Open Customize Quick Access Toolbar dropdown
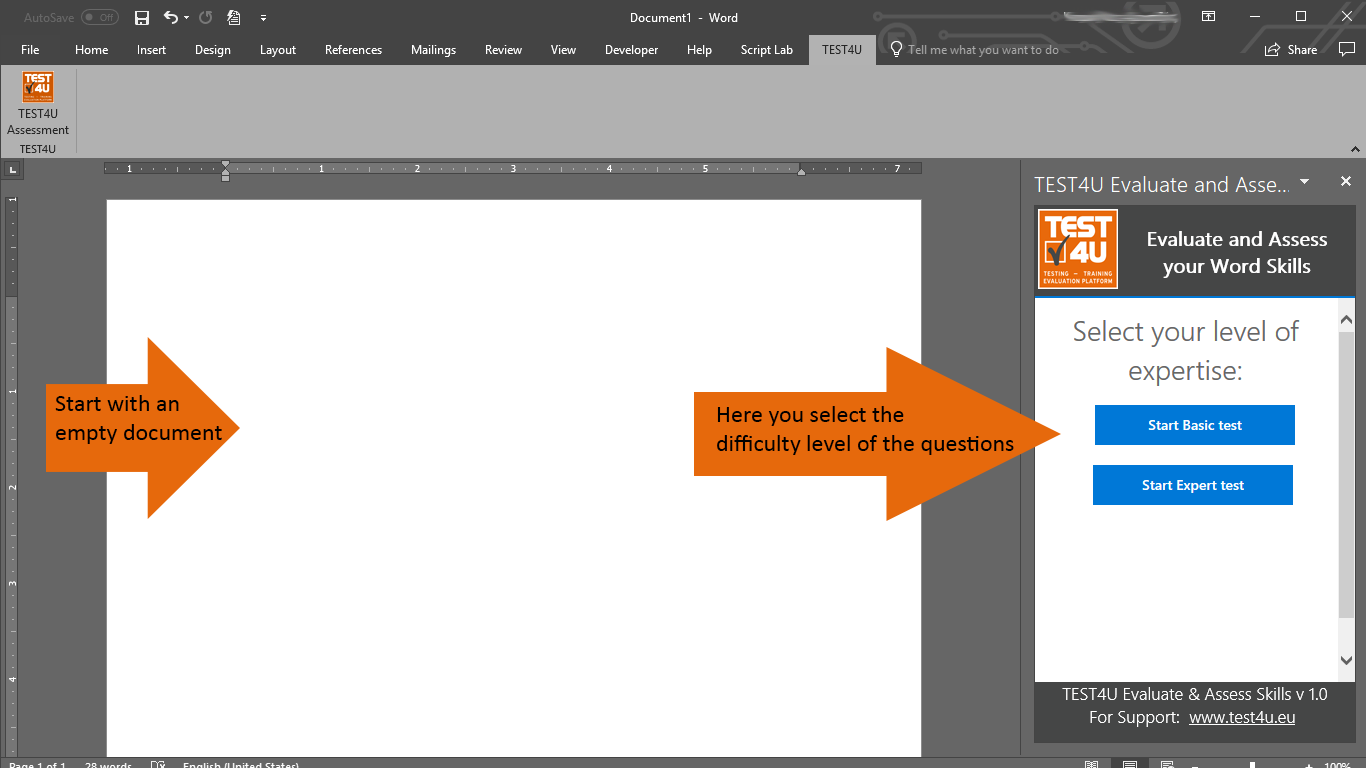The image size is (1366, 768). [x=263, y=18]
